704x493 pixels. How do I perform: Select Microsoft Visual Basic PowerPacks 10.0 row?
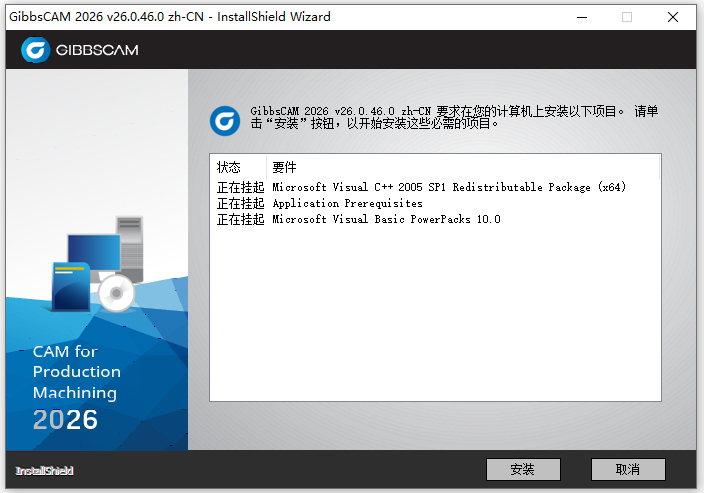[386, 220]
